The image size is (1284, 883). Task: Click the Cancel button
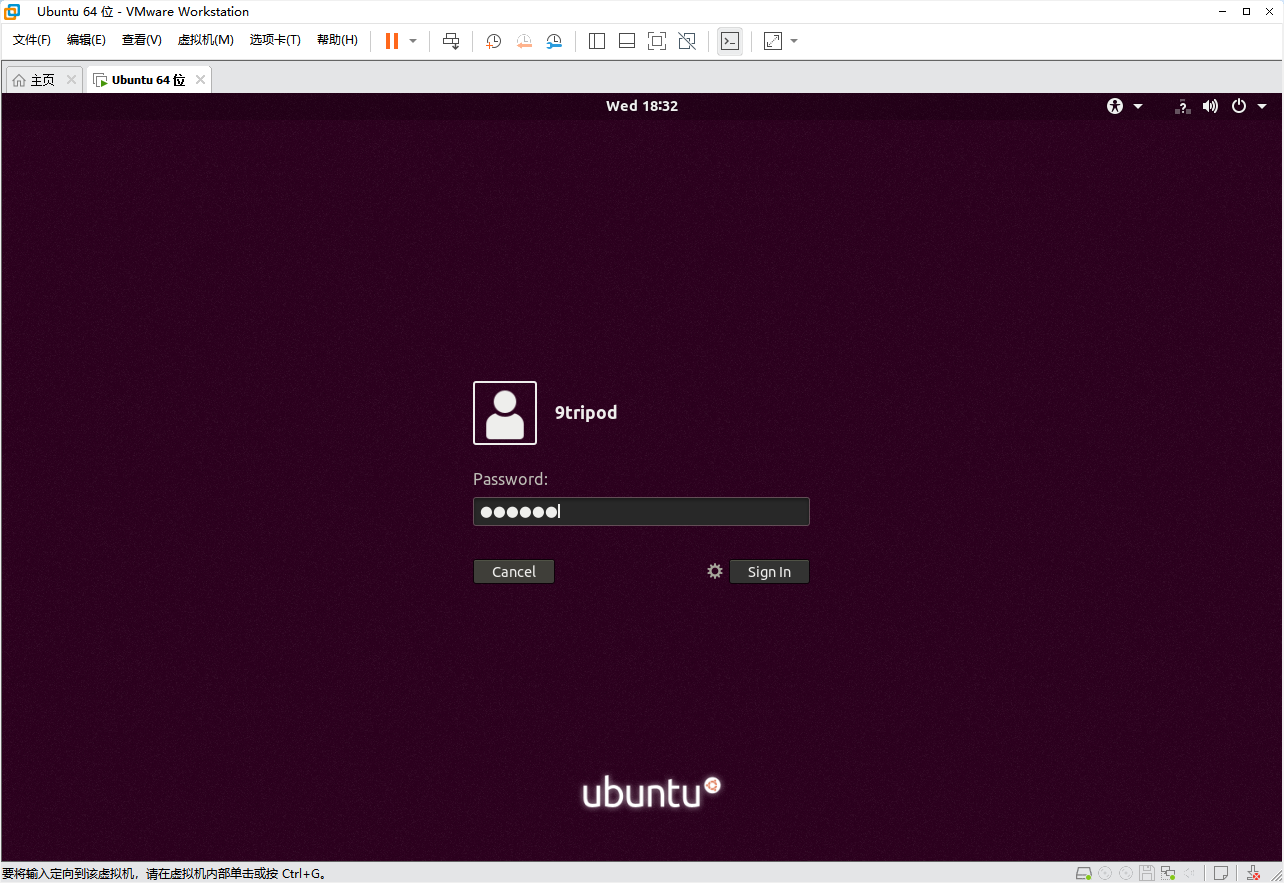coord(514,572)
